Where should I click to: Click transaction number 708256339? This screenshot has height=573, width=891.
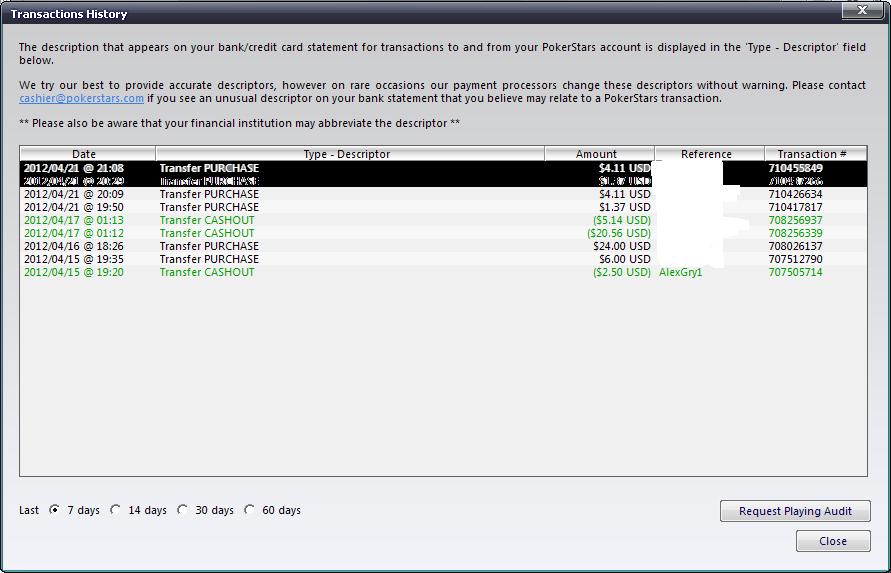(x=796, y=234)
